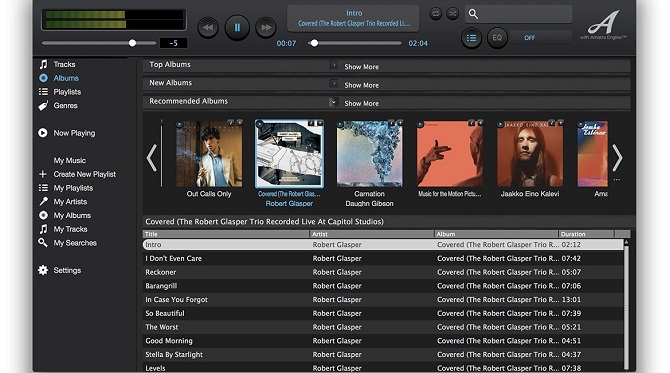
Task: Open the Carnation album cover
Action: (370, 154)
